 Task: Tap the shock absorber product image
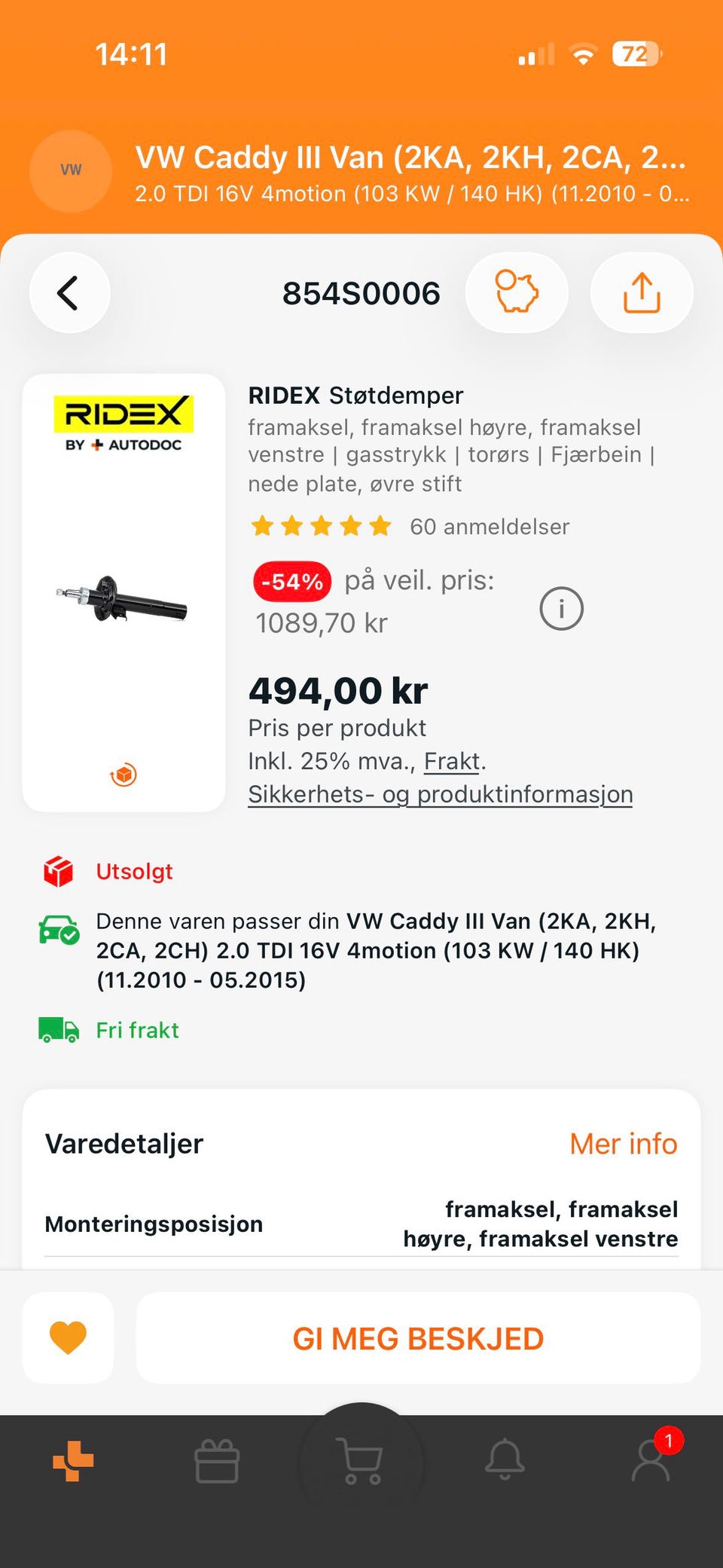coord(124,599)
